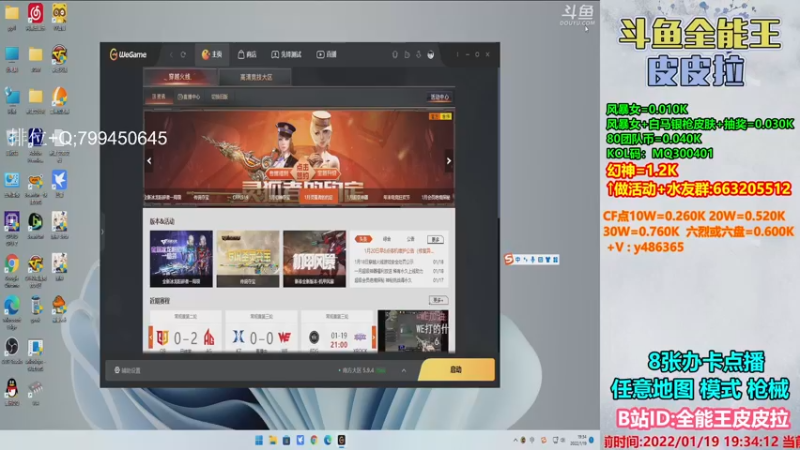Open 辅助设置 at the bottom left
This screenshot has width=800, height=450.
point(128,370)
